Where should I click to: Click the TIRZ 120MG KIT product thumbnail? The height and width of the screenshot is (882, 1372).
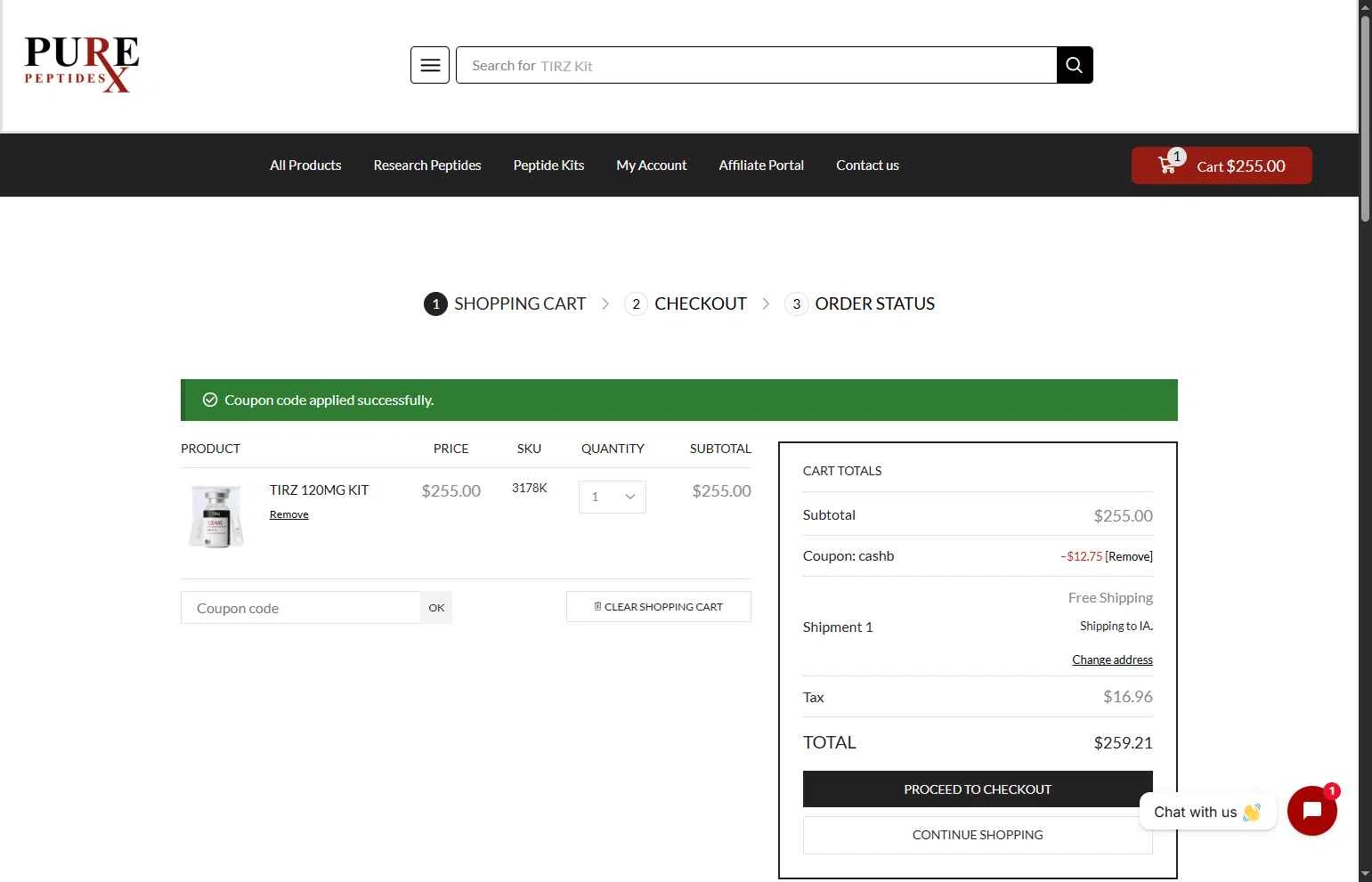point(216,516)
